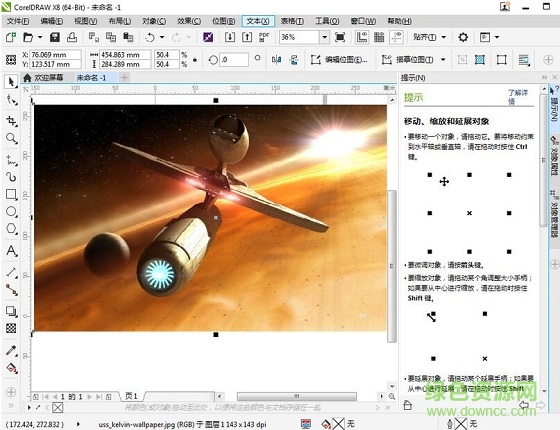This screenshot has height=430, width=560.
Task: Open the 位图(B) menu
Action: coord(224,21)
